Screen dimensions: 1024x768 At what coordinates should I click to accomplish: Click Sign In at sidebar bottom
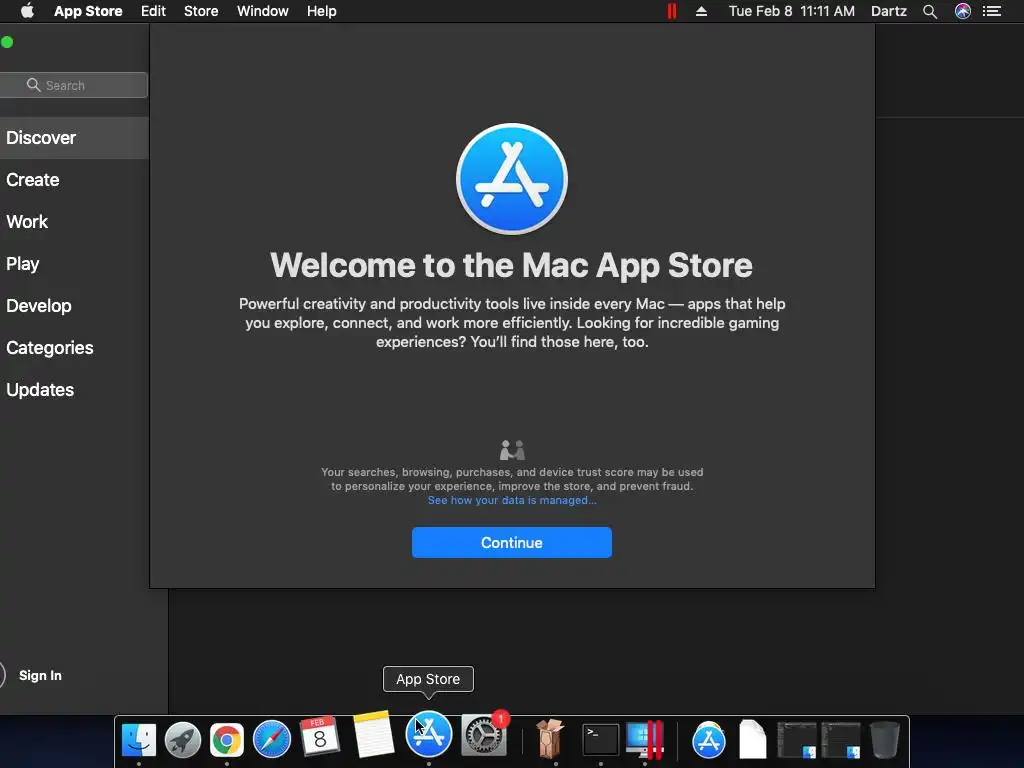click(x=40, y=675)
